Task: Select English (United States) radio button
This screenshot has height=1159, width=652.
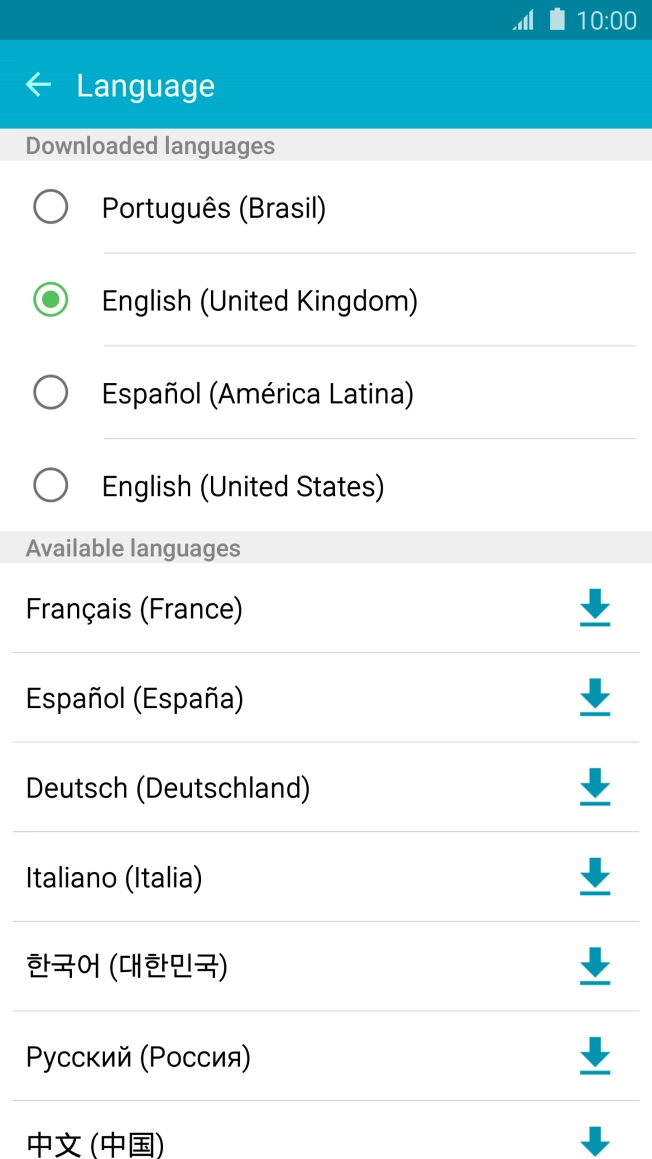Action: point(51,486)
